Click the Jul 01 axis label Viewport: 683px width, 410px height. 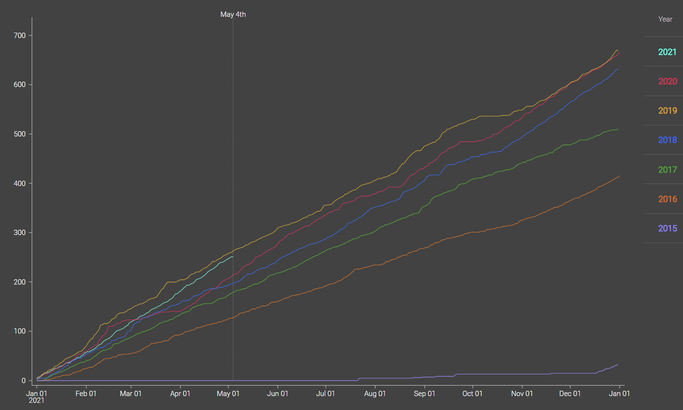coord(325,393)
